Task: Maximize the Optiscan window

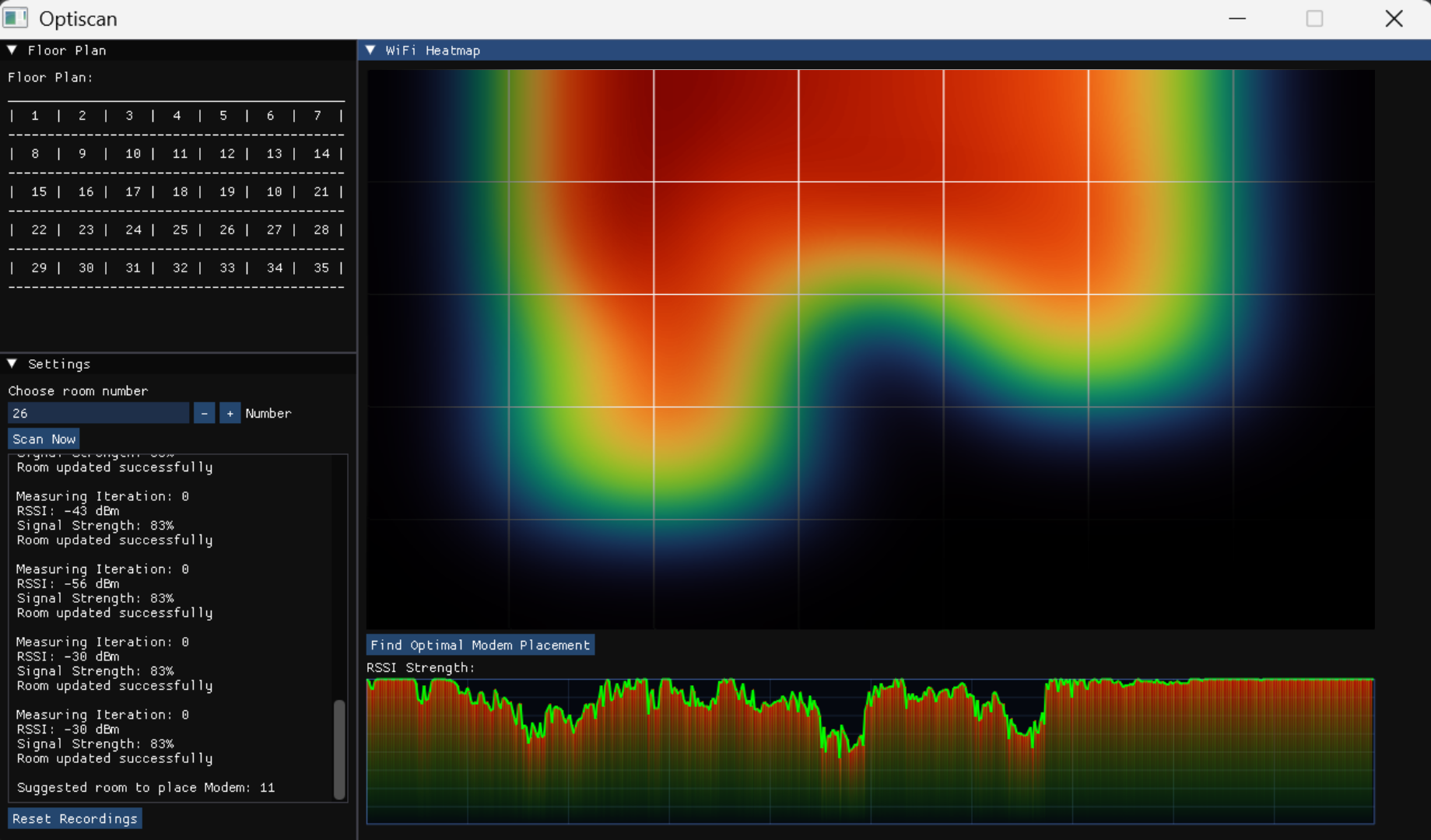Action: tap(1314, 18)
